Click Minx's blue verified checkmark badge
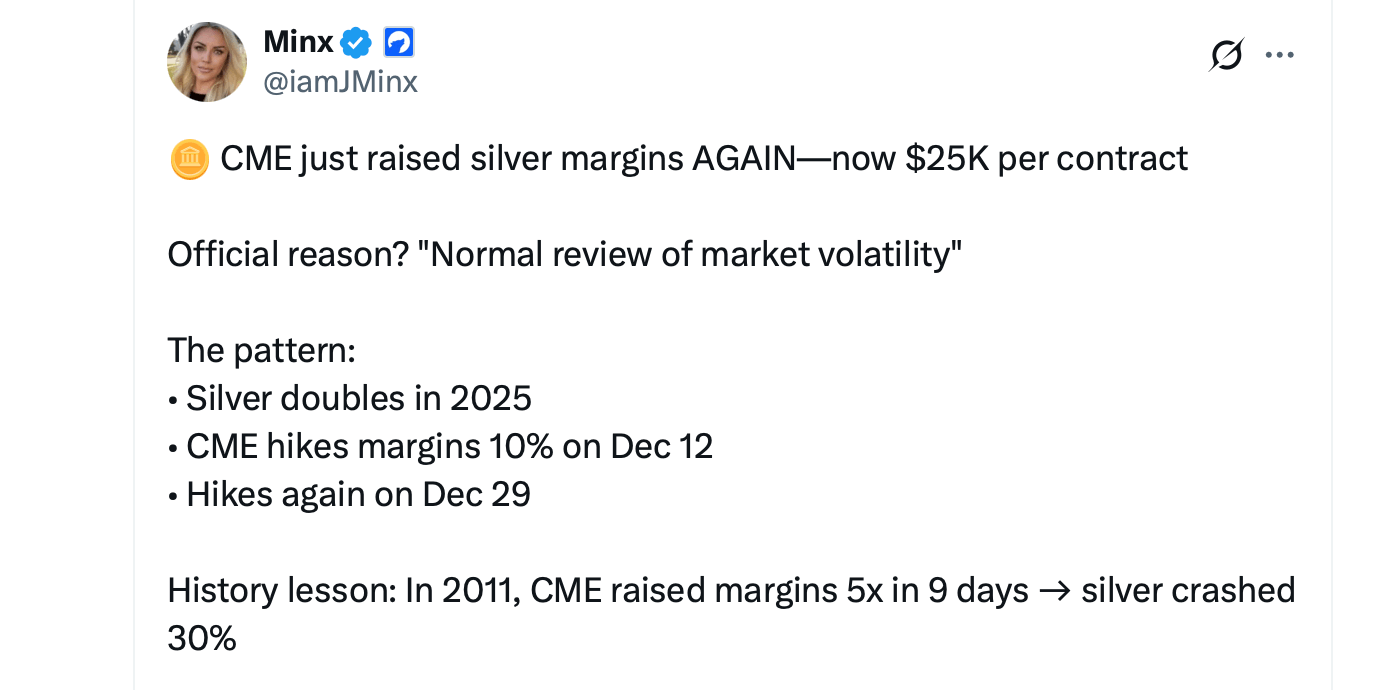1386x690 pixels. click(x=356, y=42)
